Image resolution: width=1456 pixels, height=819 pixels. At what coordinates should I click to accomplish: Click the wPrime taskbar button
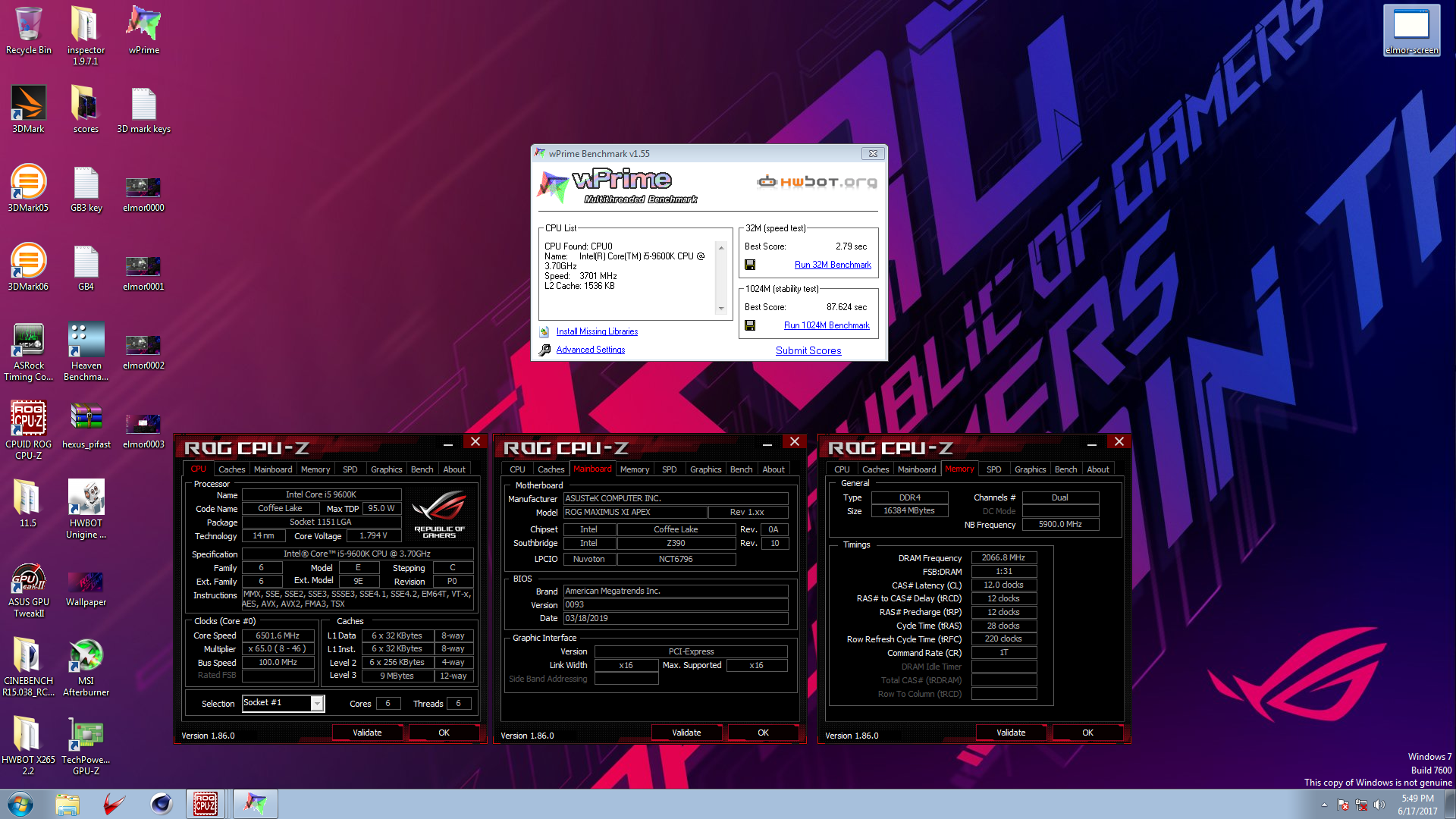[x=255, y=804]
